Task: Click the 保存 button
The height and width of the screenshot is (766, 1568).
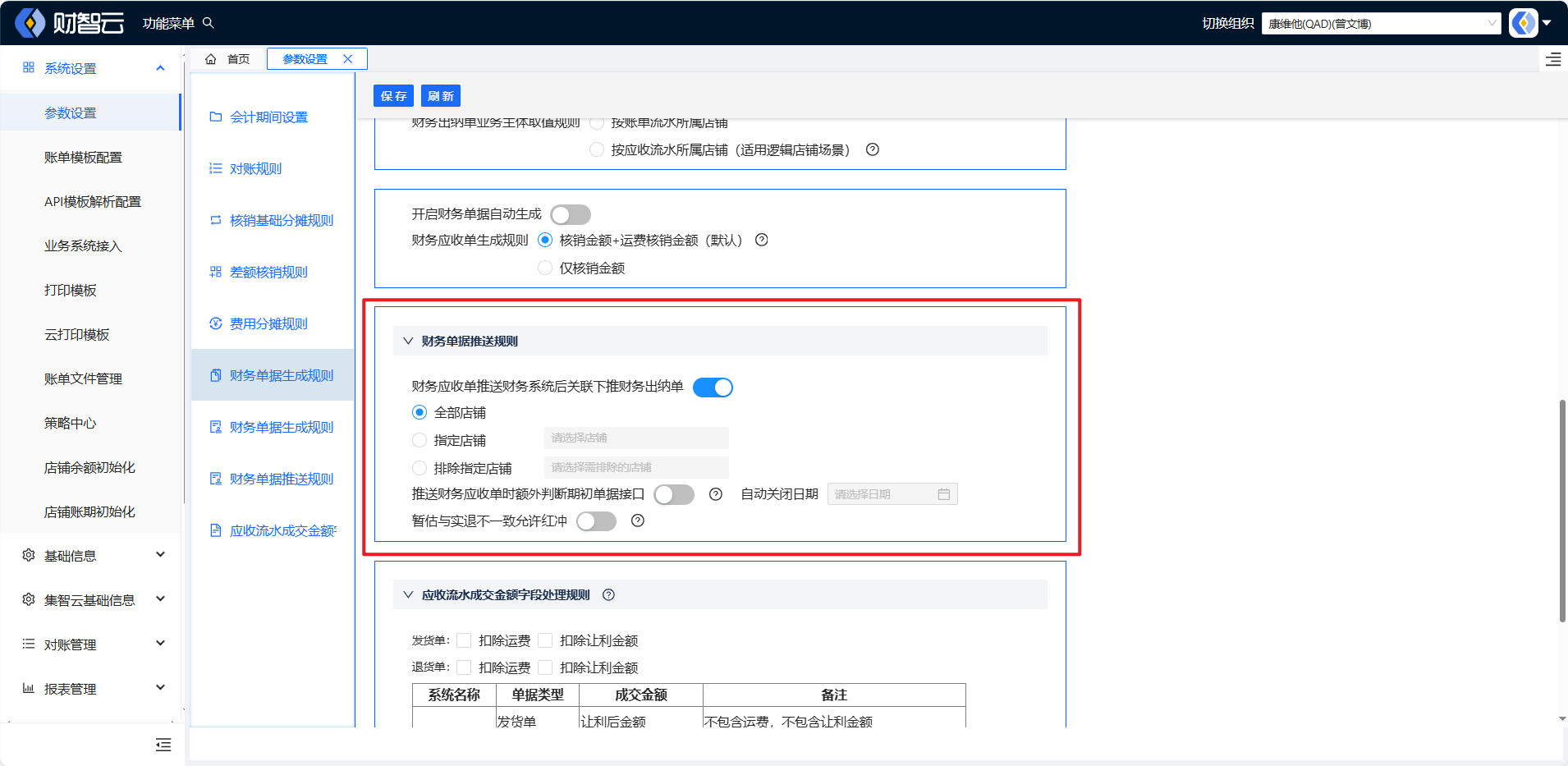Action: [x=393, y=96]
